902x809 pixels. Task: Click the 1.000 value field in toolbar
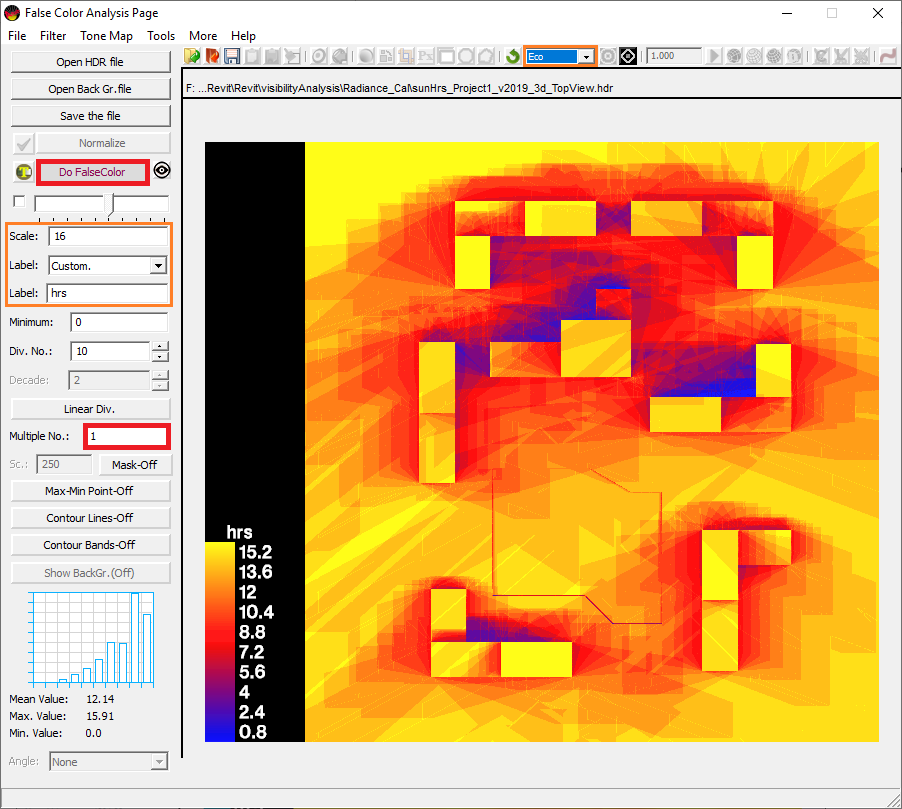click(674, 56)
